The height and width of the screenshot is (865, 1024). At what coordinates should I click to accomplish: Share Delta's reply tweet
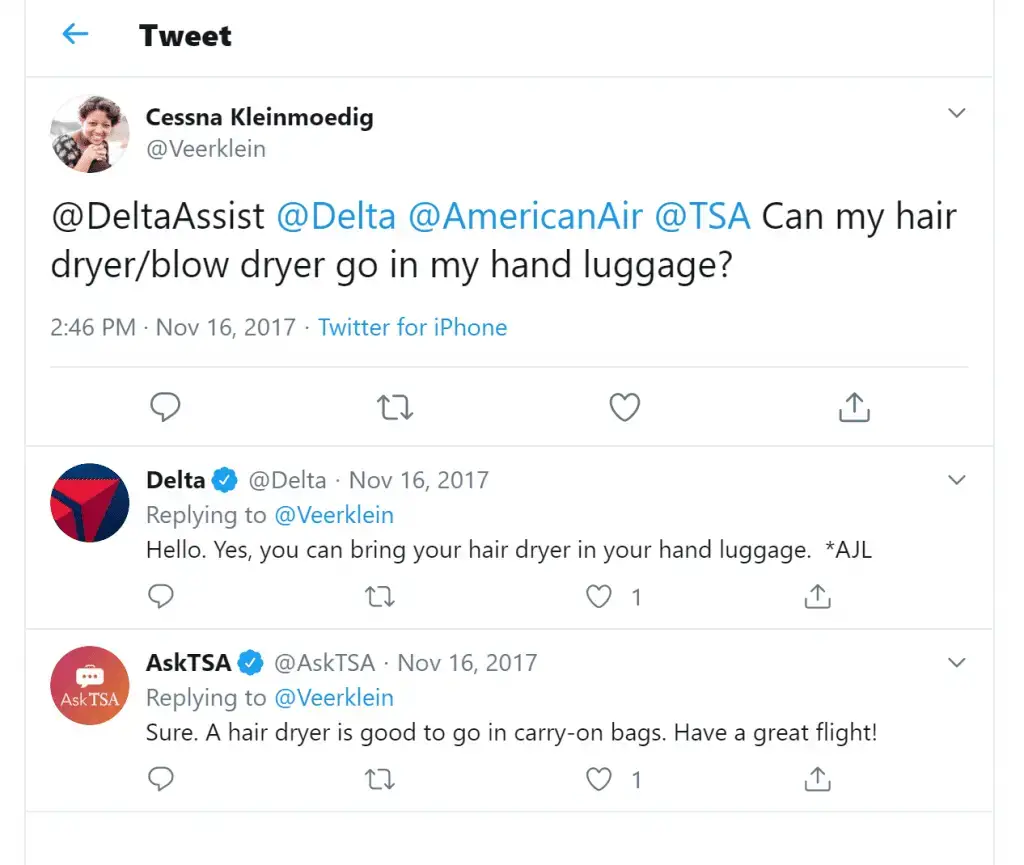(x=818, y=597)
